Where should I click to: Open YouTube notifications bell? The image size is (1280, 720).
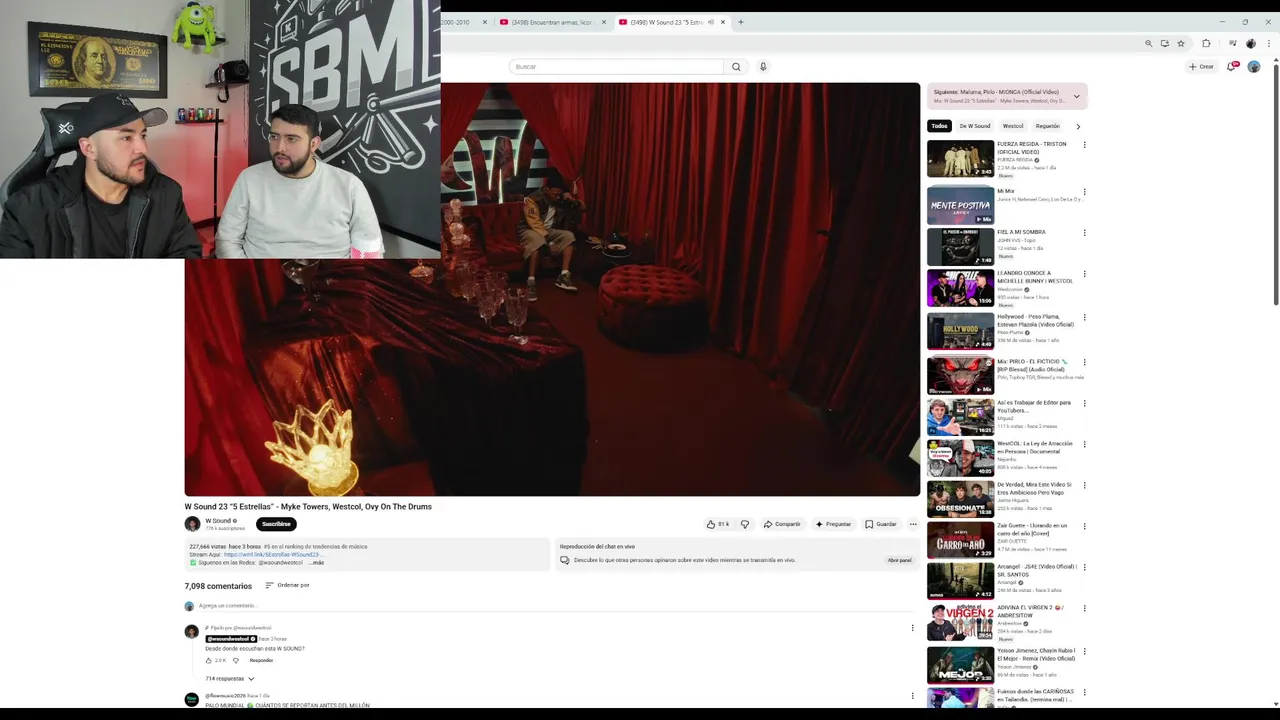pos(1232,67)
